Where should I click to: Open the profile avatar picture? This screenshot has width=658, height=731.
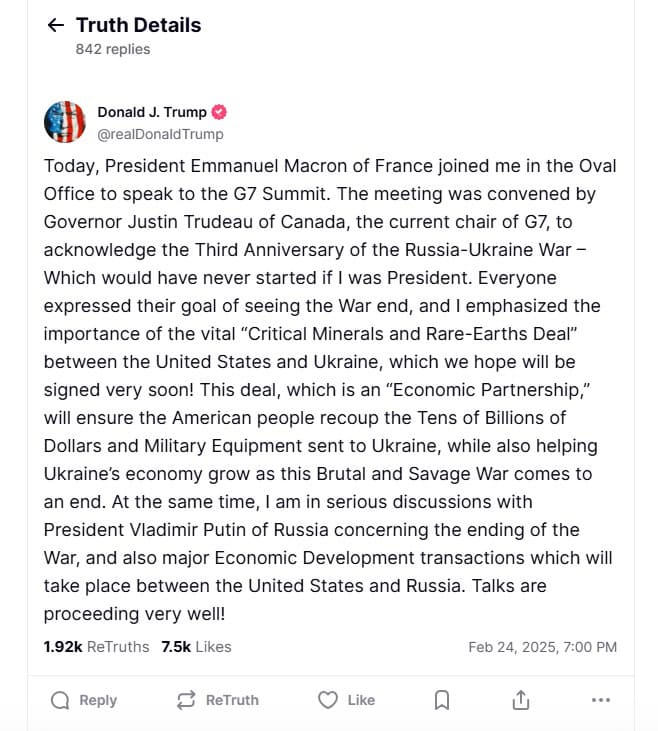click(x=65, y=122)
